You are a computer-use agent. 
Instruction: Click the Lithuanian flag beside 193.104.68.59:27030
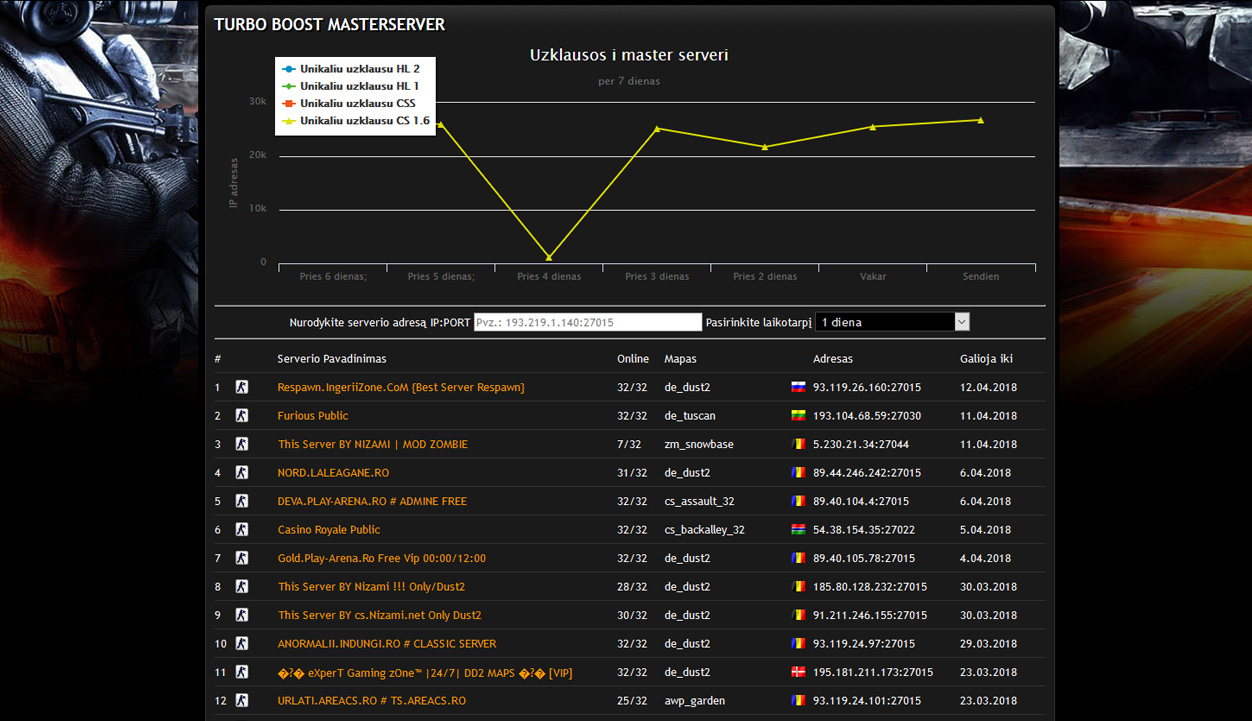pos(798,415)
